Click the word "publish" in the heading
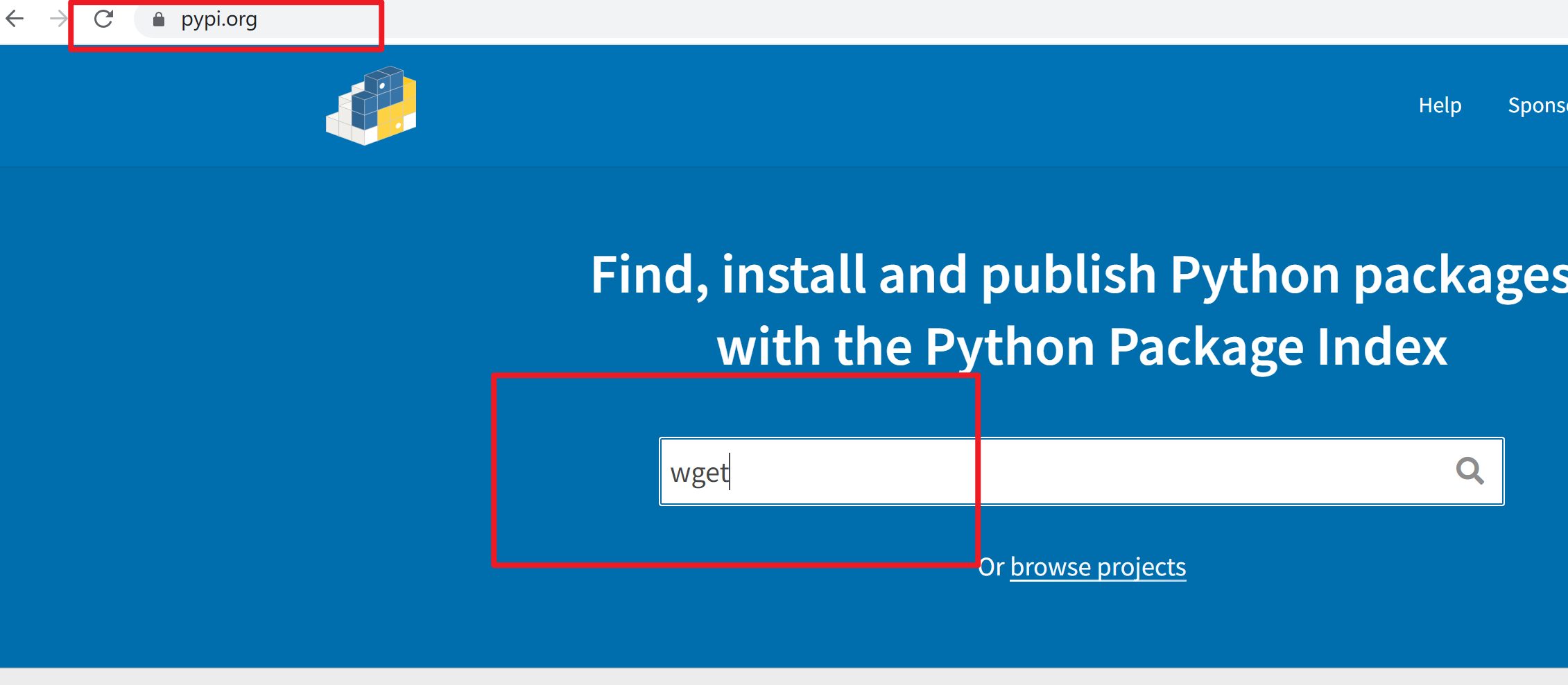This screenshot has width=1568, height=685. click(1068, 275)
